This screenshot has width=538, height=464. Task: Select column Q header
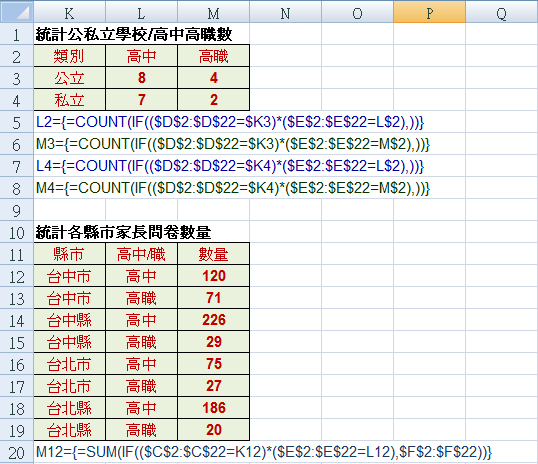tap(502, 13)
